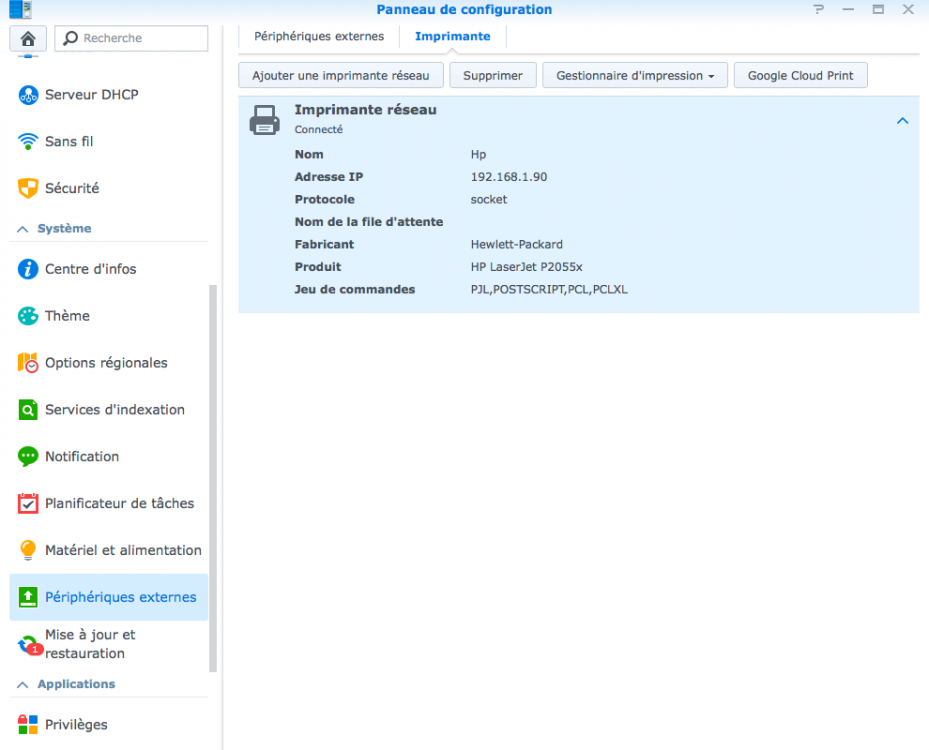The height and width of the screenshot is (750, 929).
Task: Click product value HP LaserJet P2055x
Action: pos(526,267)
